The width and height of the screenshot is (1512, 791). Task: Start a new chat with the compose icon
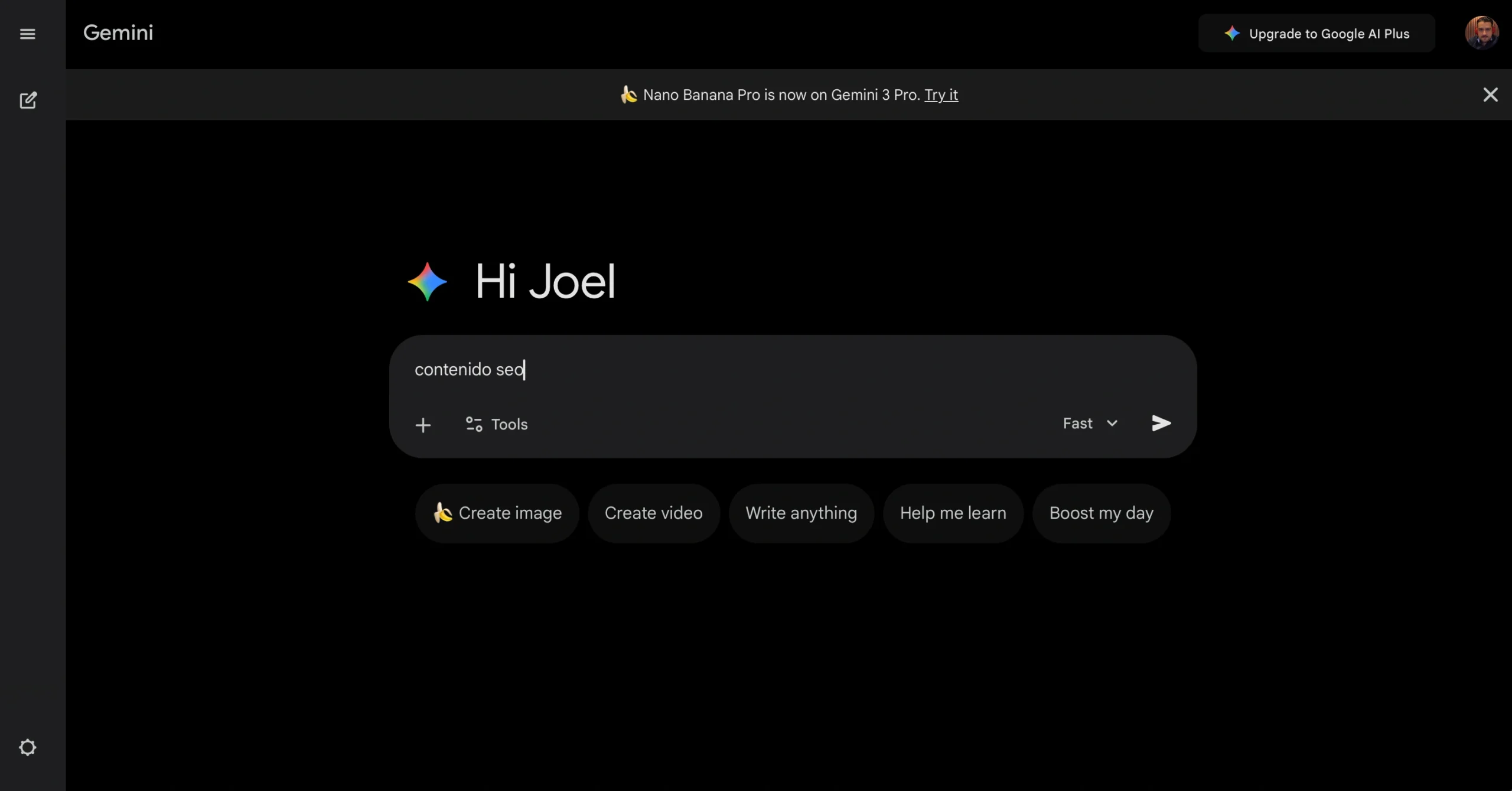(28, 100)
